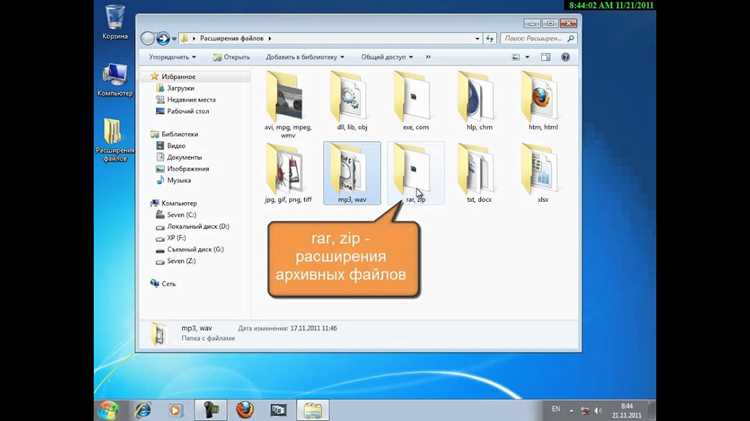This screenshot has width=750, height=421.
Task: Click the mp3, wav details pane icon
Action: pyautogui.click(x=159, y=333)
